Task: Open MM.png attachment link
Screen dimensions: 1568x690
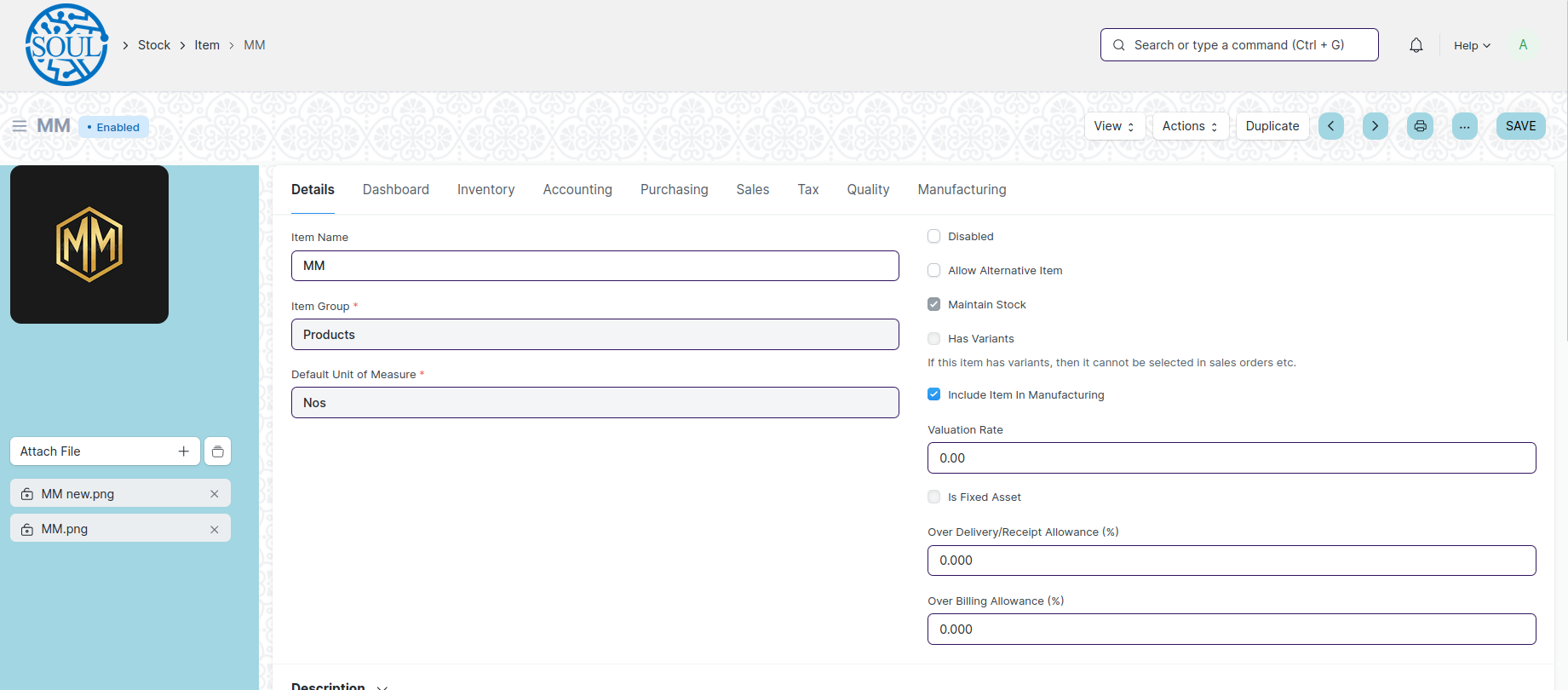Action: 65,529
